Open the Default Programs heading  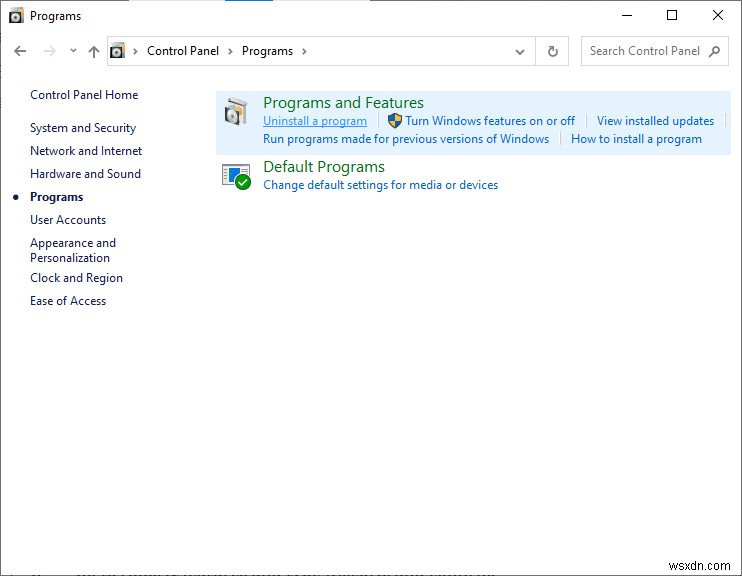[x=324, y=167]
